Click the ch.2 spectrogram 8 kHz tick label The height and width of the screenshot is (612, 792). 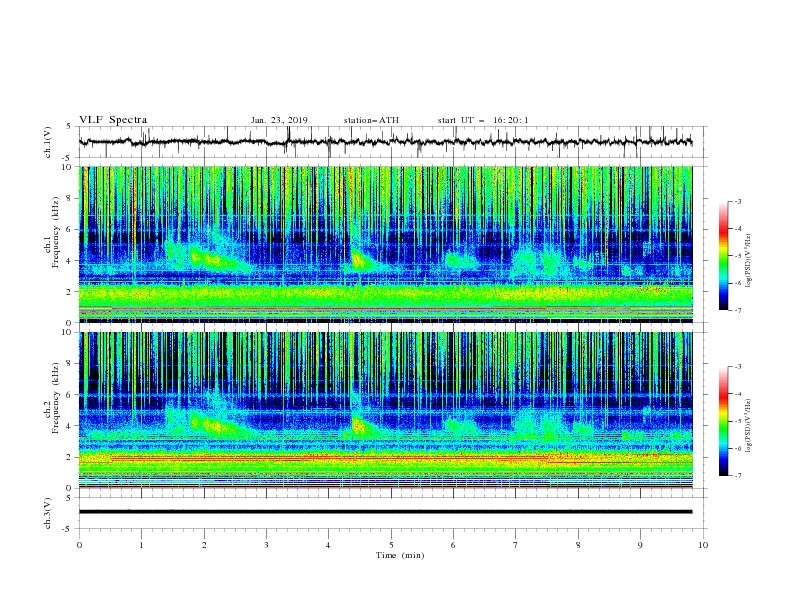[x=70, y=363]
